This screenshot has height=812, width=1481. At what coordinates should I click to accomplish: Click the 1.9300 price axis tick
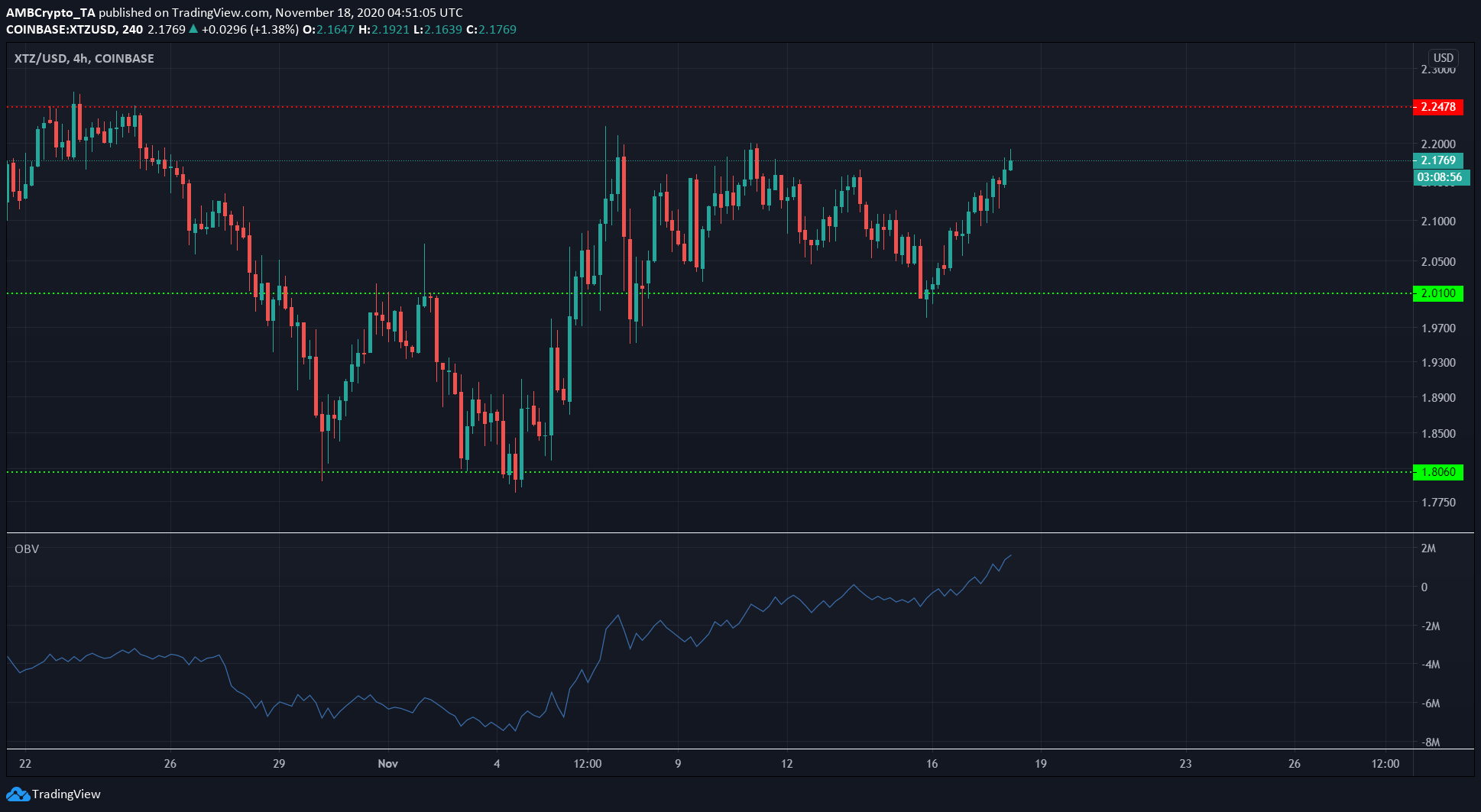(x=1438, y=363)
